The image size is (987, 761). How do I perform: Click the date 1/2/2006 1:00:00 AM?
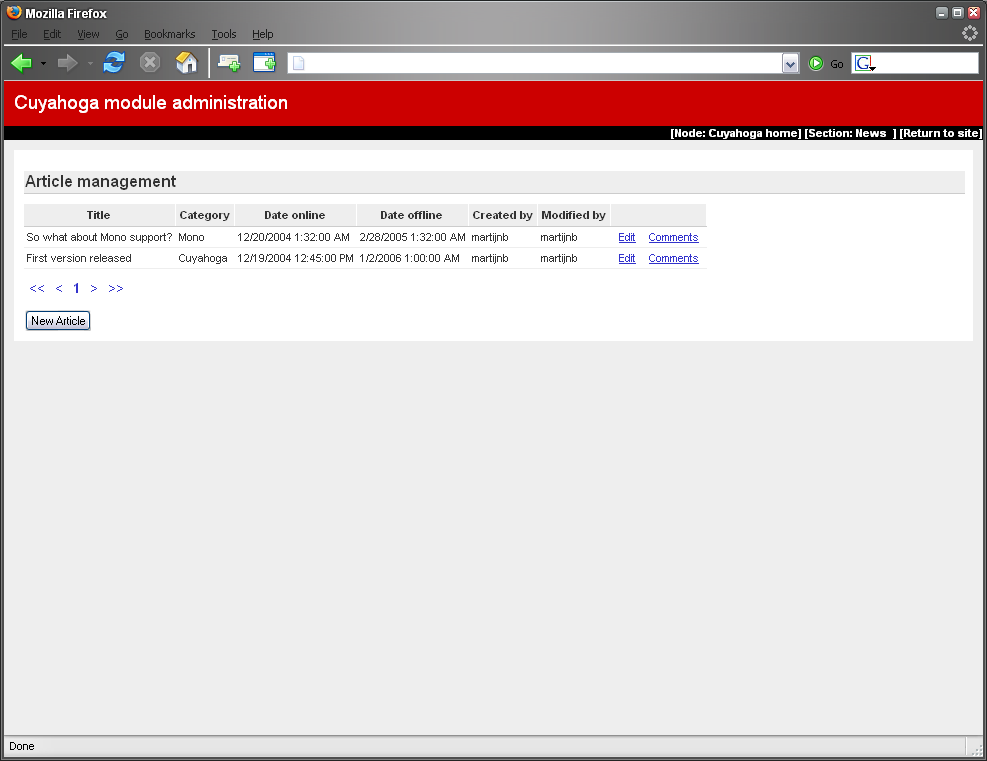[x=409, y=258]
